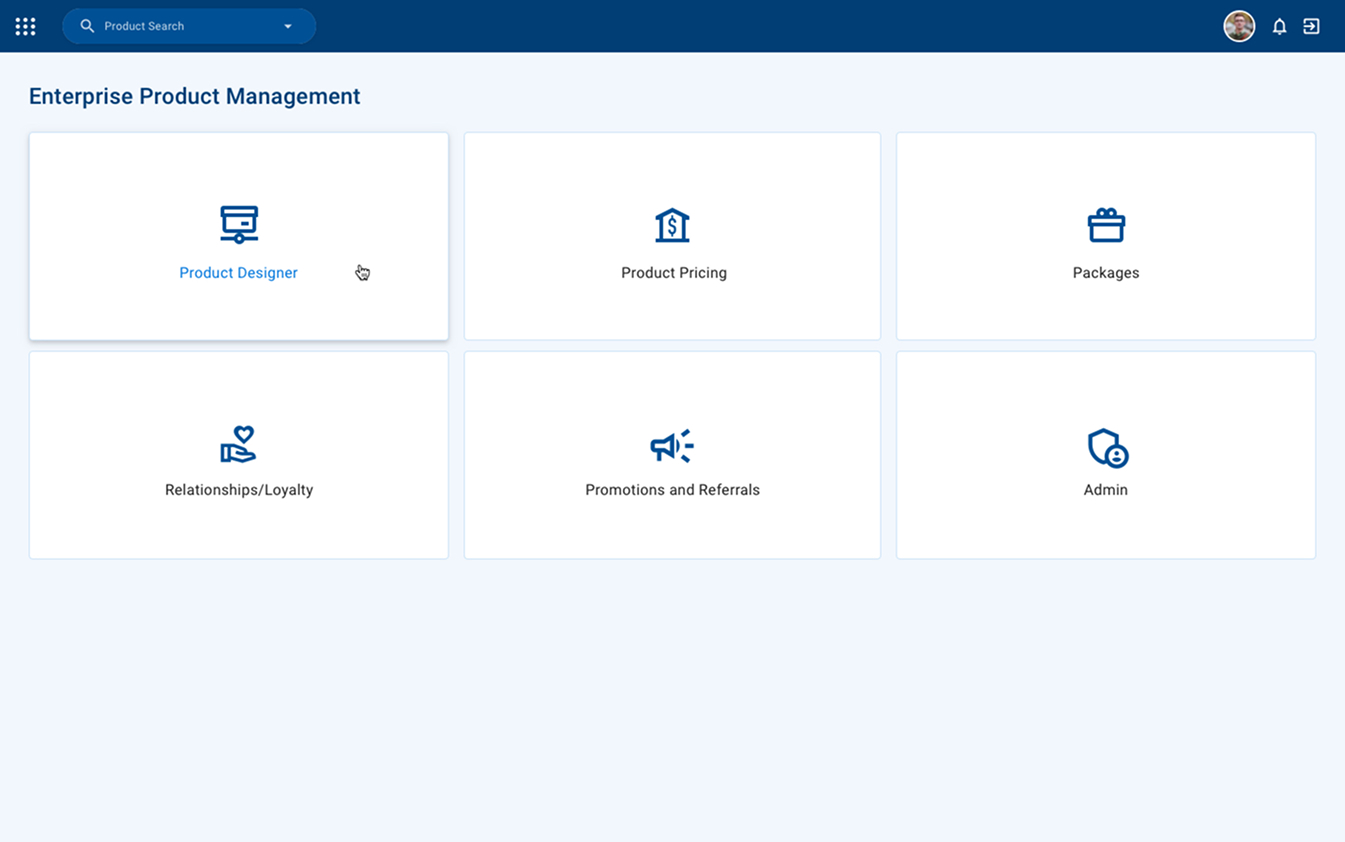Viewport: 1345px width, 842px height.
Task: Expand the Product Search dropdown arrow
Action: click(x=288, y=26)
